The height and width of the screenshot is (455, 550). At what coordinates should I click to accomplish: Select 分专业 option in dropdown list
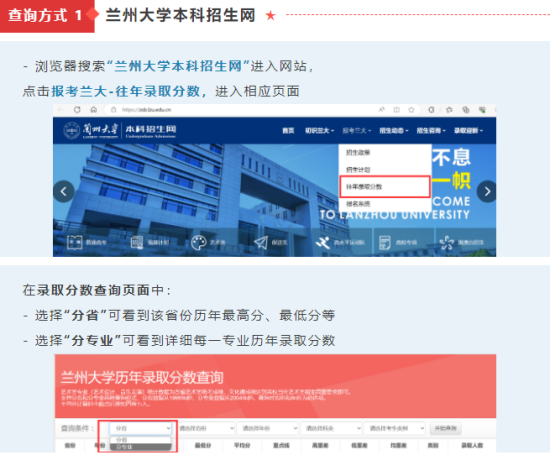coord(140,447)
